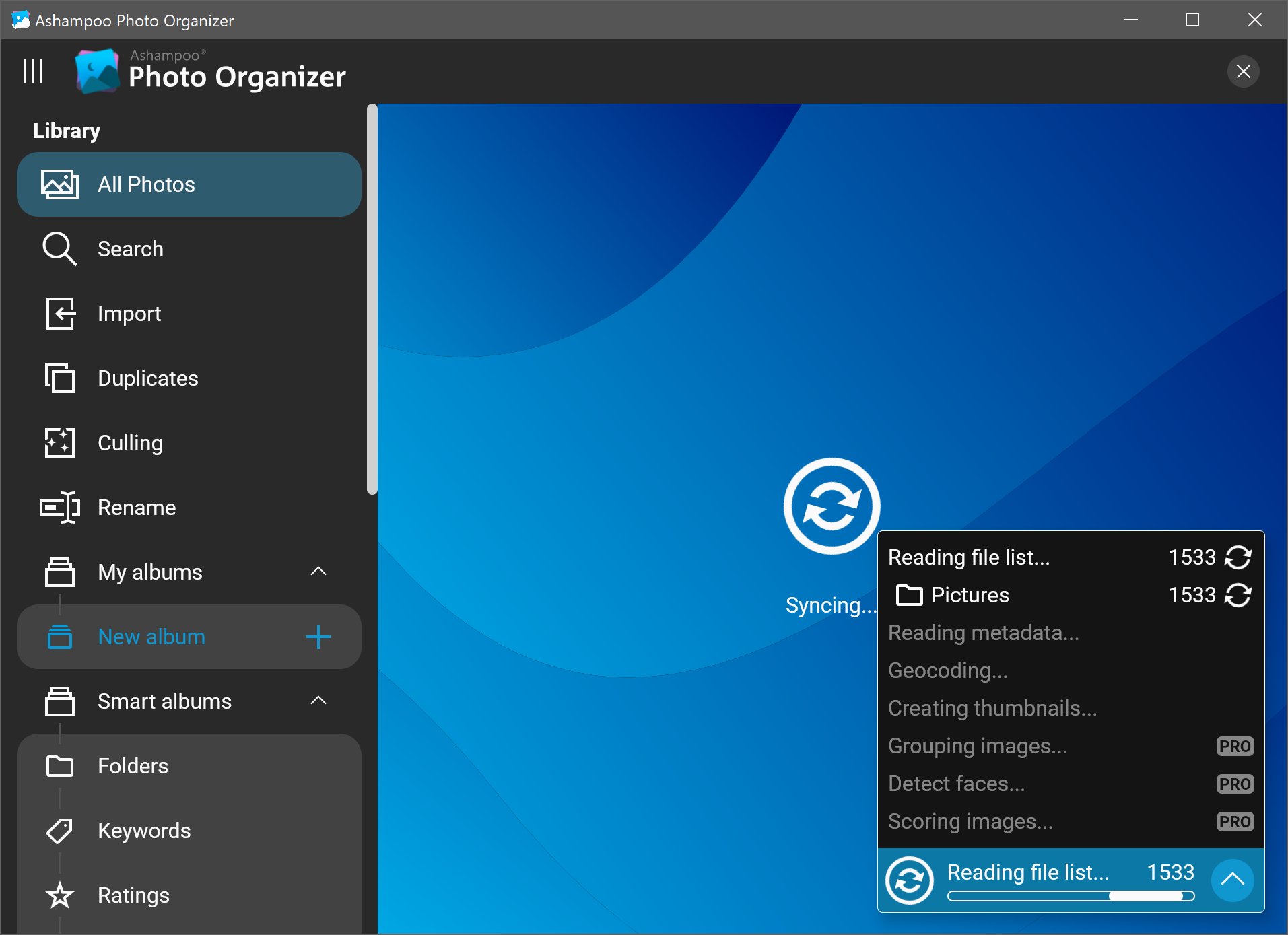Close the panel with the round X button
Viewport: 1288px width, 935px height.
[1243, 71]
